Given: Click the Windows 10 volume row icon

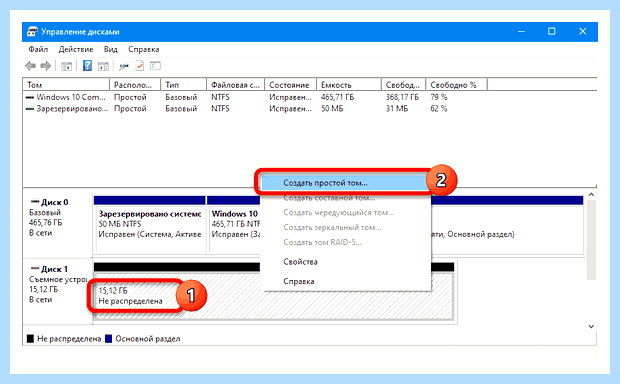Looking at the screenshot, I should [x=30, y=97].
